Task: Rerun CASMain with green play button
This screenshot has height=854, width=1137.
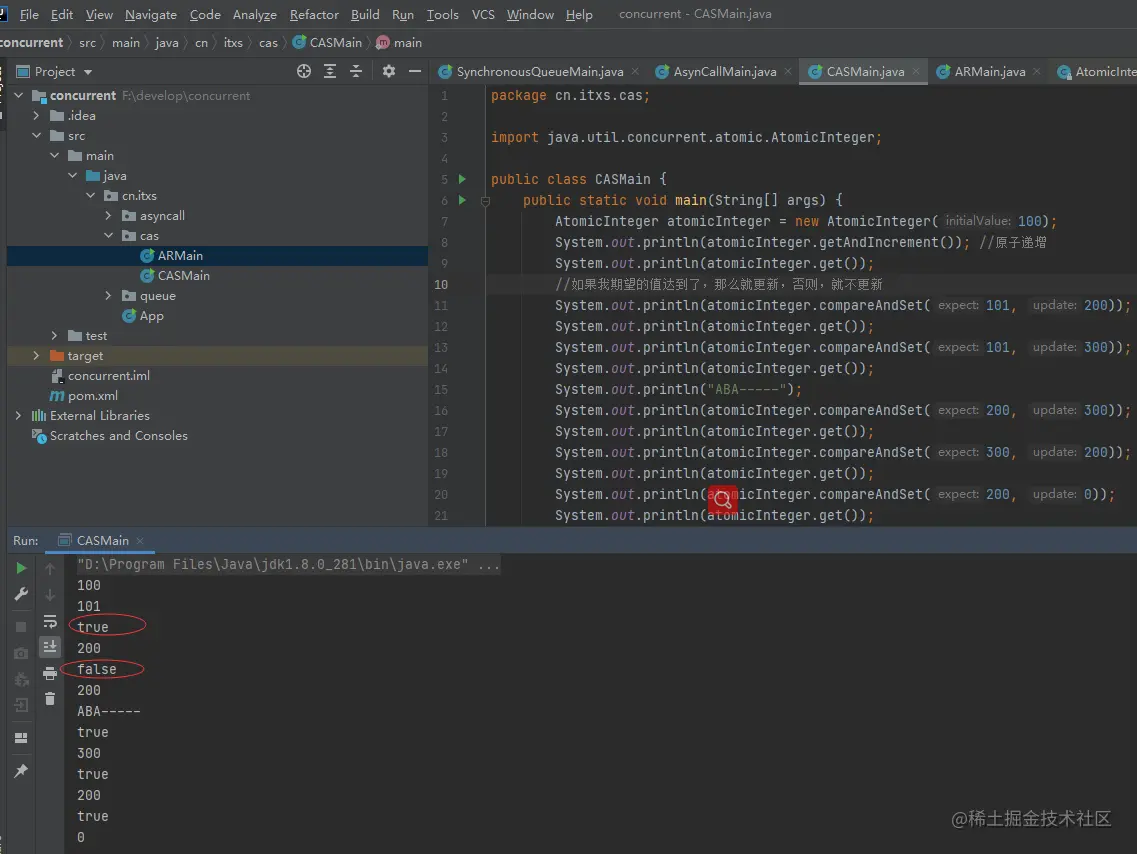Action: click(x=21, y=568)
